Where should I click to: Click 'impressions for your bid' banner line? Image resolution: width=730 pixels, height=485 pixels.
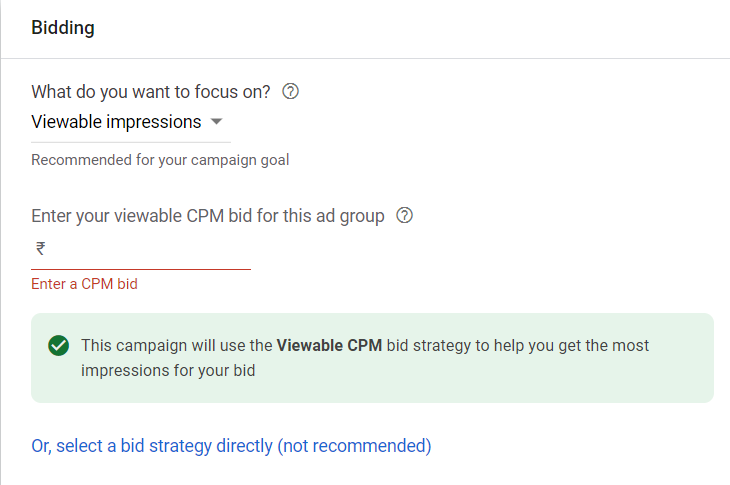coord(168,370)
